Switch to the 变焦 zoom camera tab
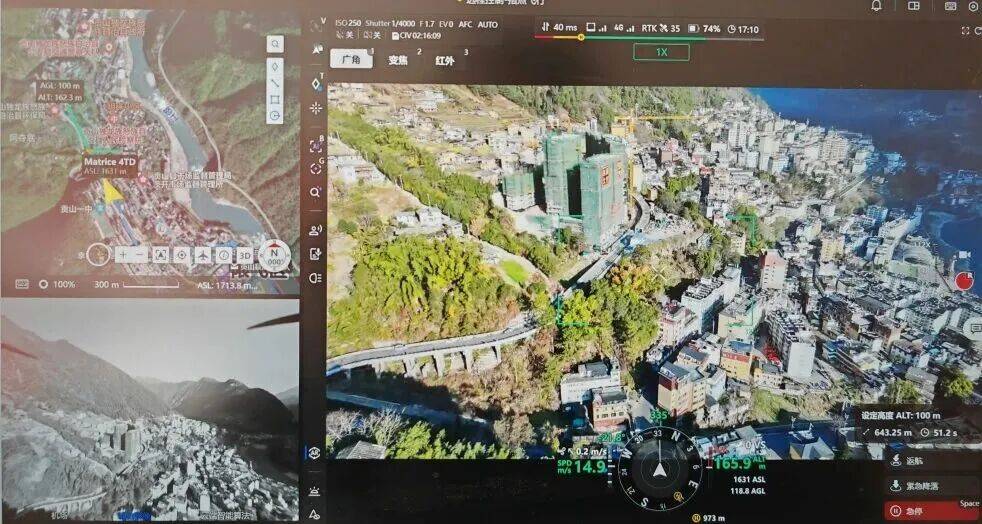This screenshot has height=524, width=982. coord(398,60)
